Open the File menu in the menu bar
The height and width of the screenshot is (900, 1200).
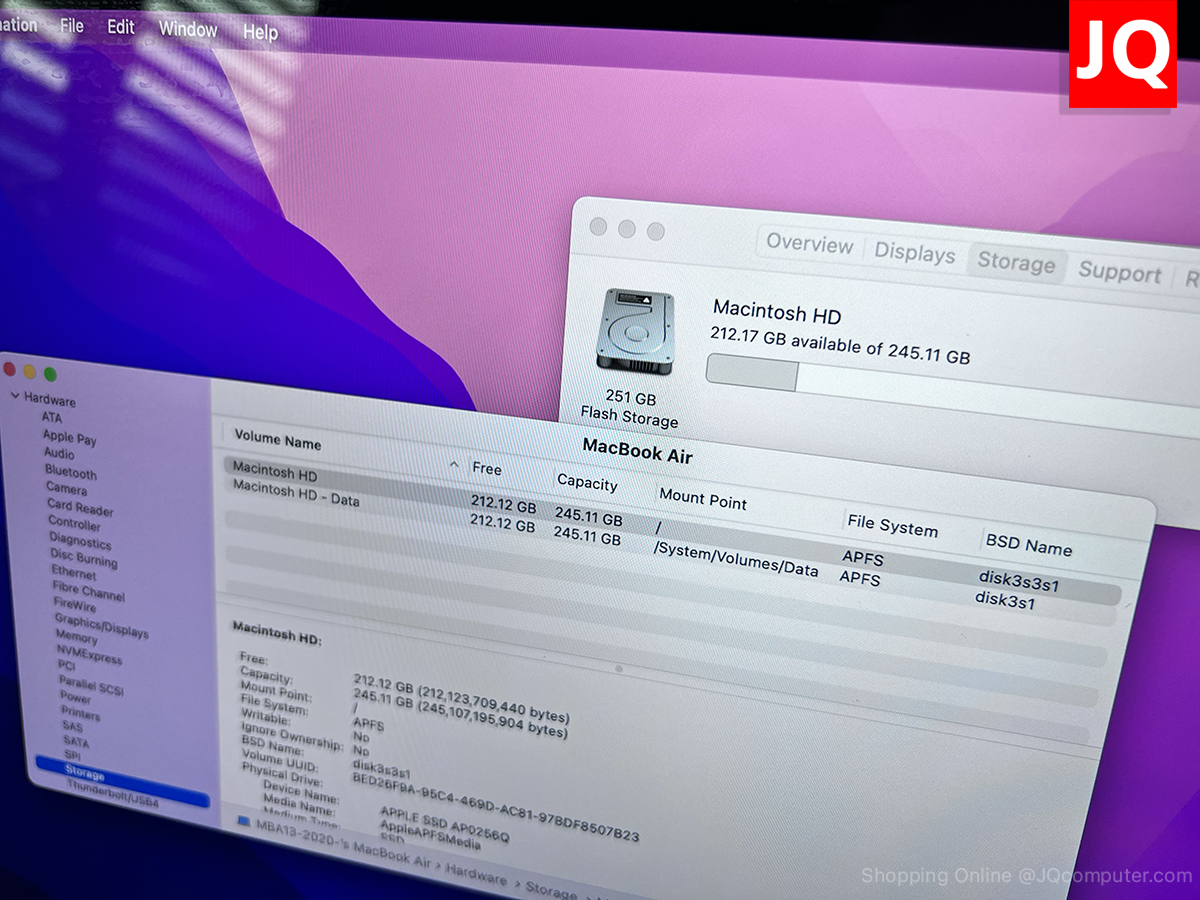pyautogui.click(x=72, y=26)
